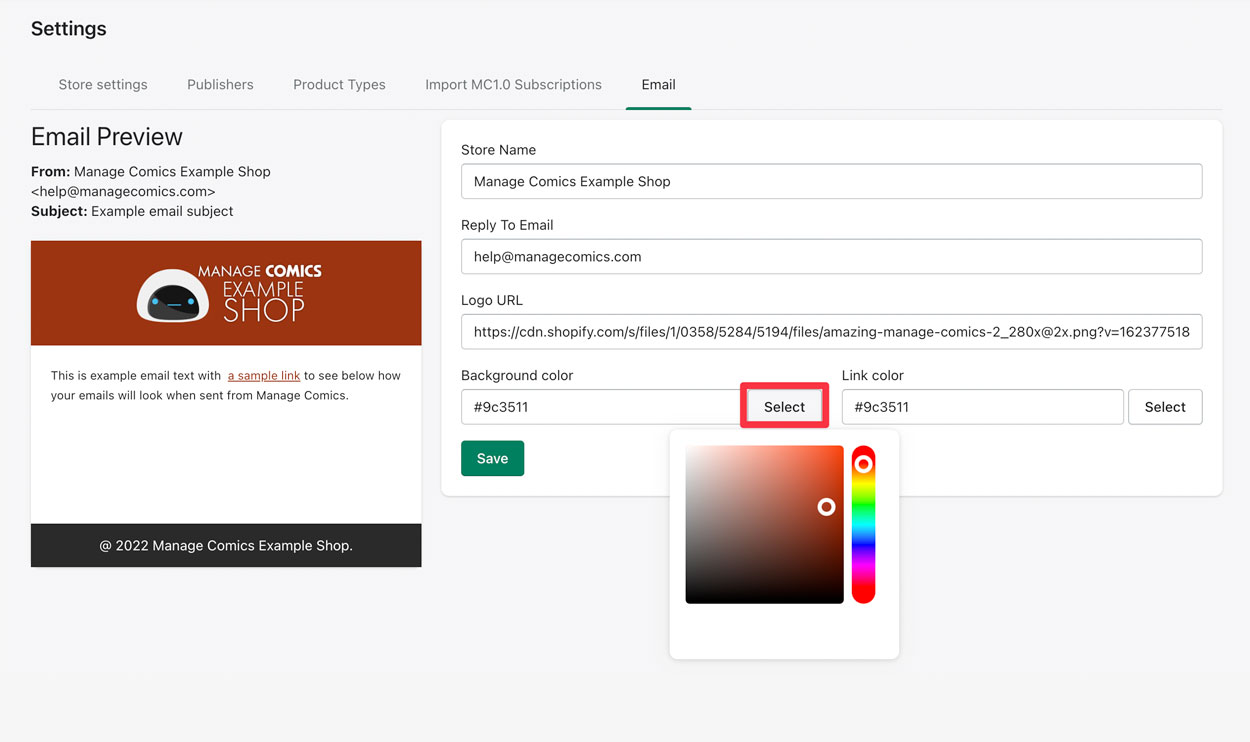Go to the Product Types tab

click(x=339, y=85)
